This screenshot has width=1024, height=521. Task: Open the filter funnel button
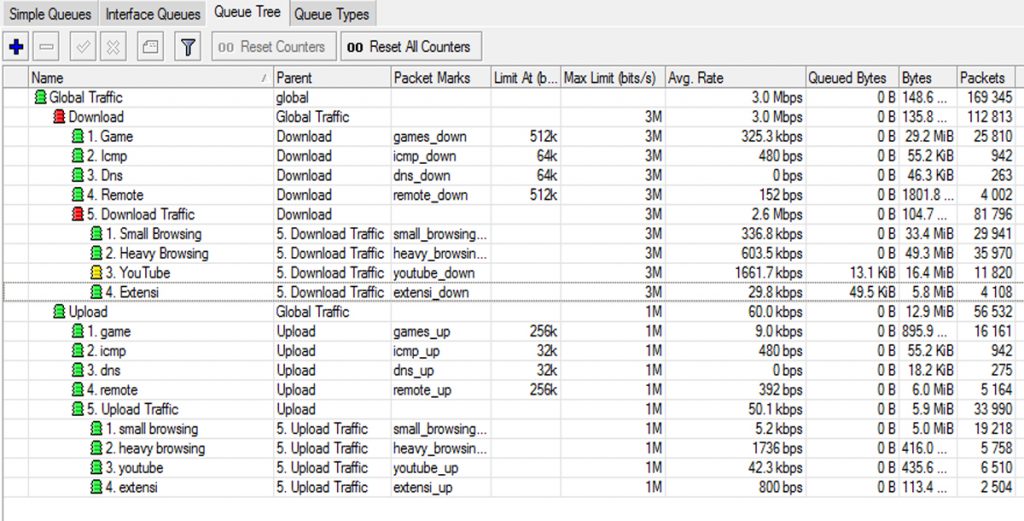coord(187,47)
